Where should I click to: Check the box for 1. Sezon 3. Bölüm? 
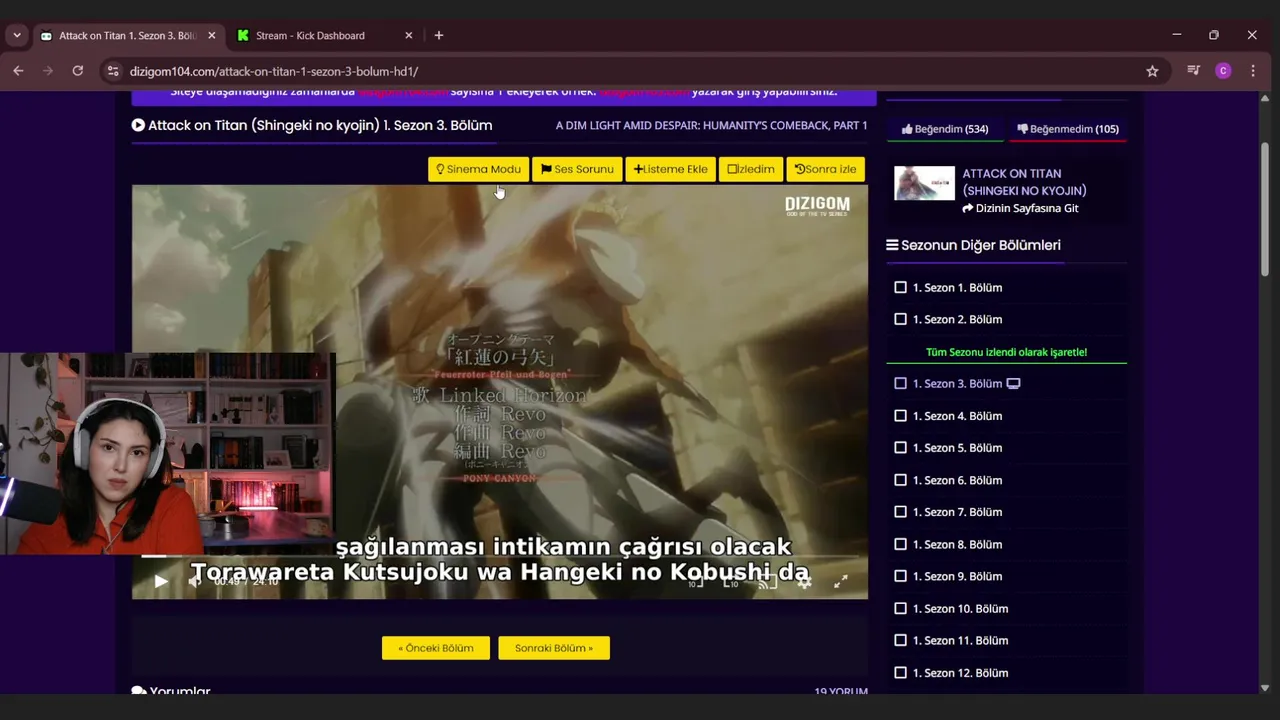tap(900, 383)
